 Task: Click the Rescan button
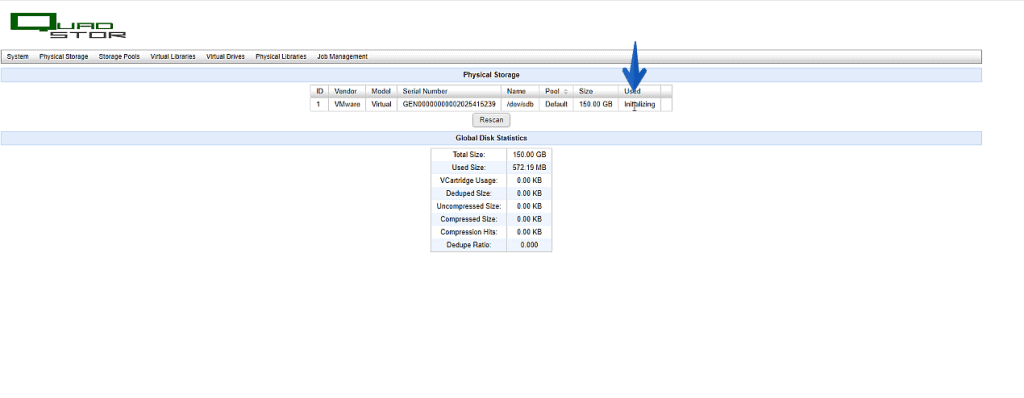[x=491, y=120]
